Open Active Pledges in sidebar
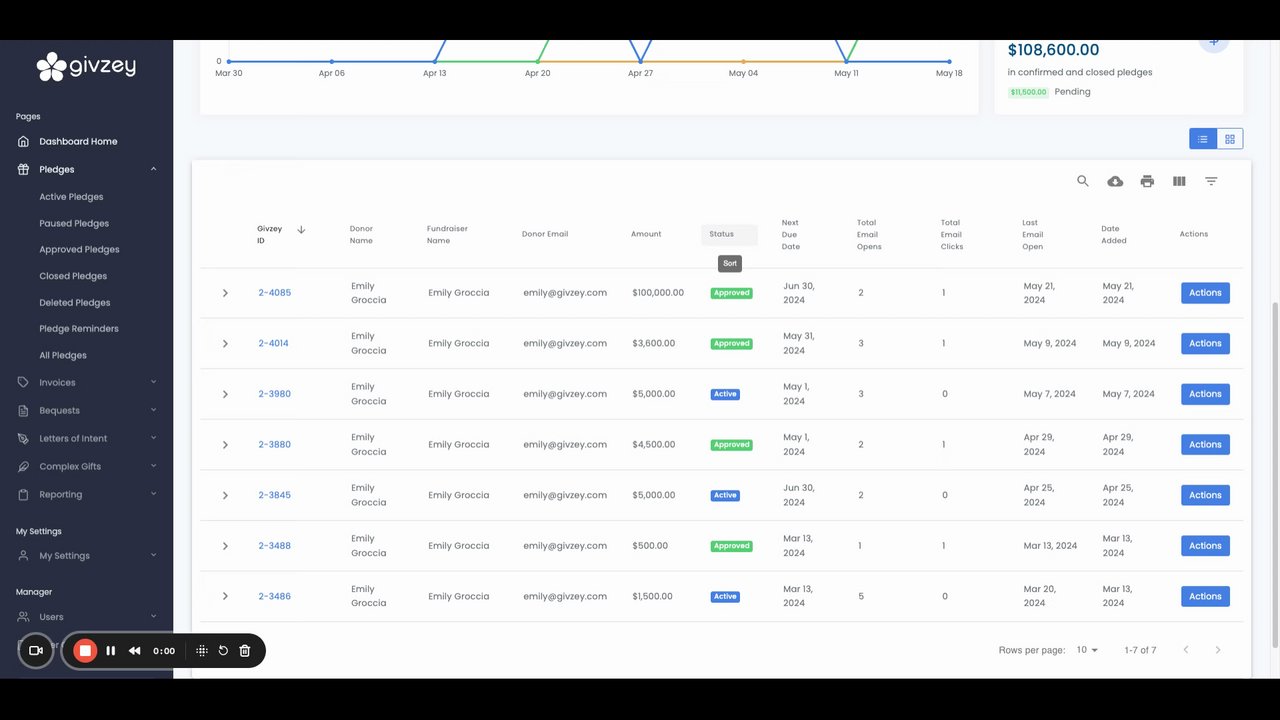 pos(71,197)
